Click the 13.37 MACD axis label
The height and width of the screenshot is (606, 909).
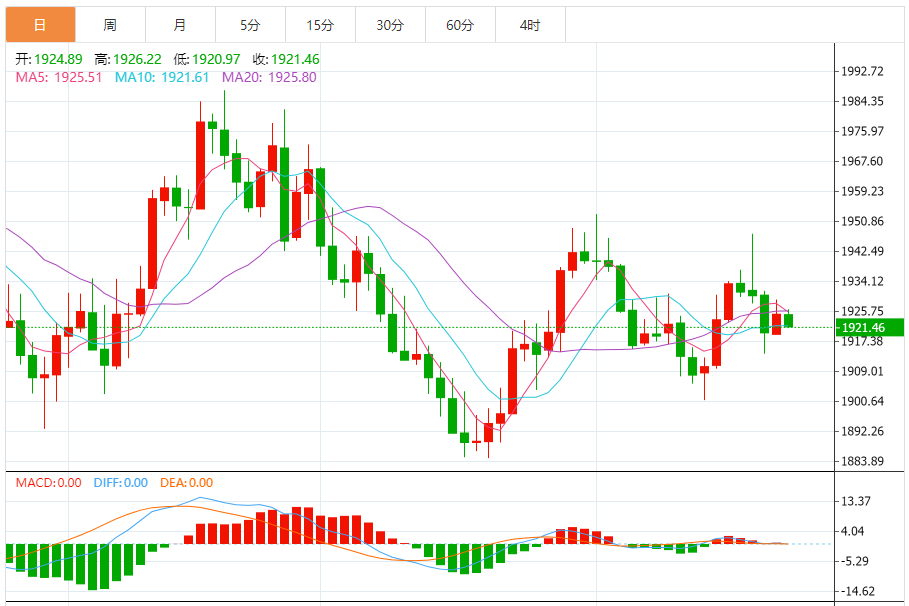[x=856, y=501]
